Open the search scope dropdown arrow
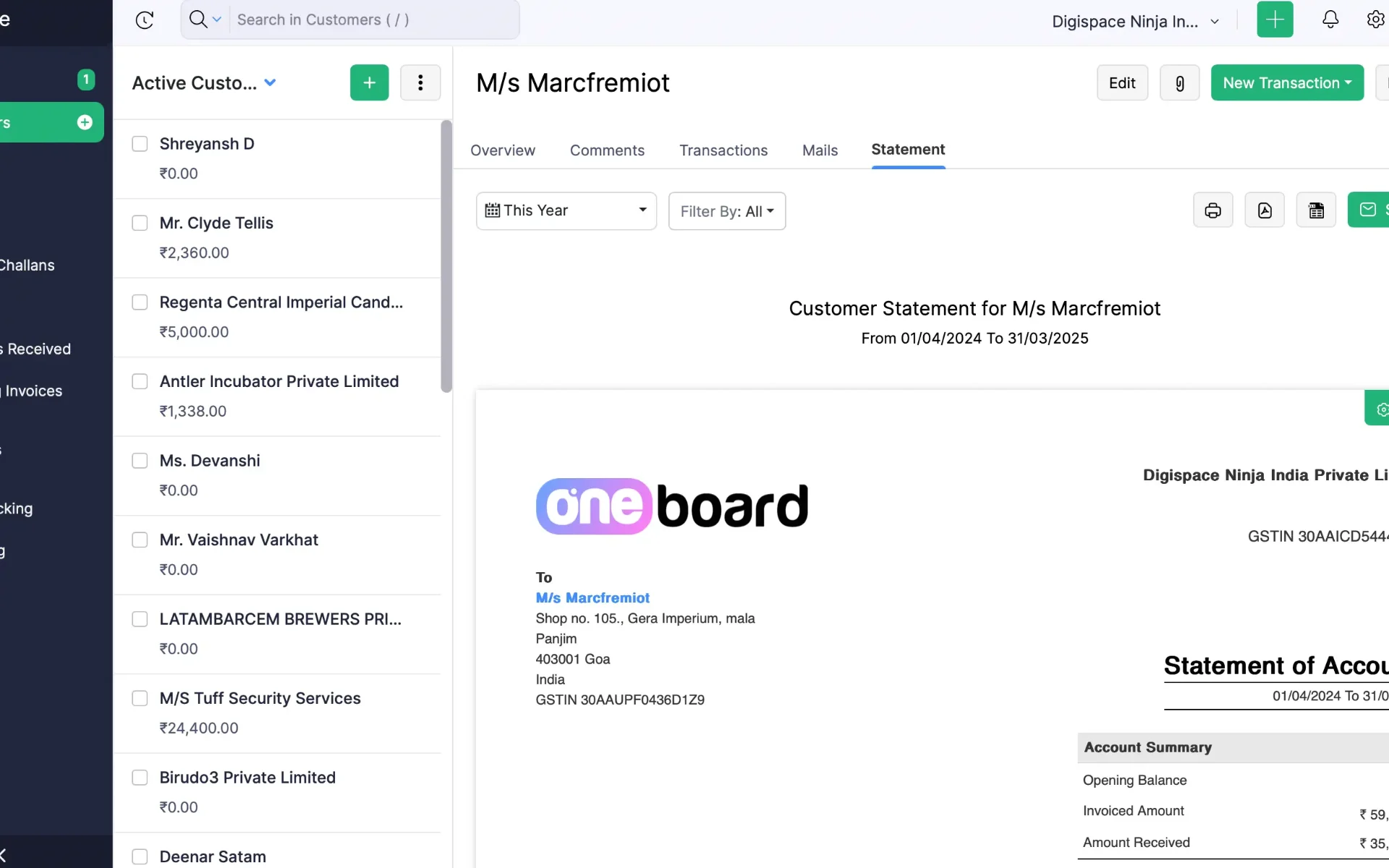1389x868 pixels. [x=216, y=20]
